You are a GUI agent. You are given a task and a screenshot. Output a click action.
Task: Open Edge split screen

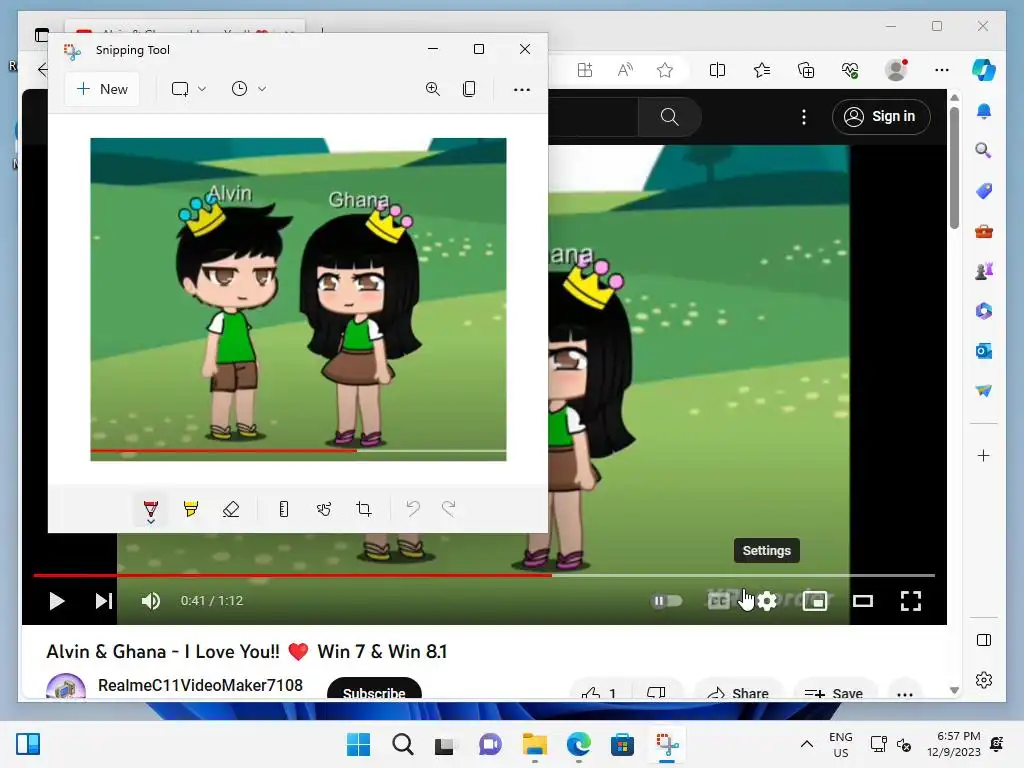(717, 70)
